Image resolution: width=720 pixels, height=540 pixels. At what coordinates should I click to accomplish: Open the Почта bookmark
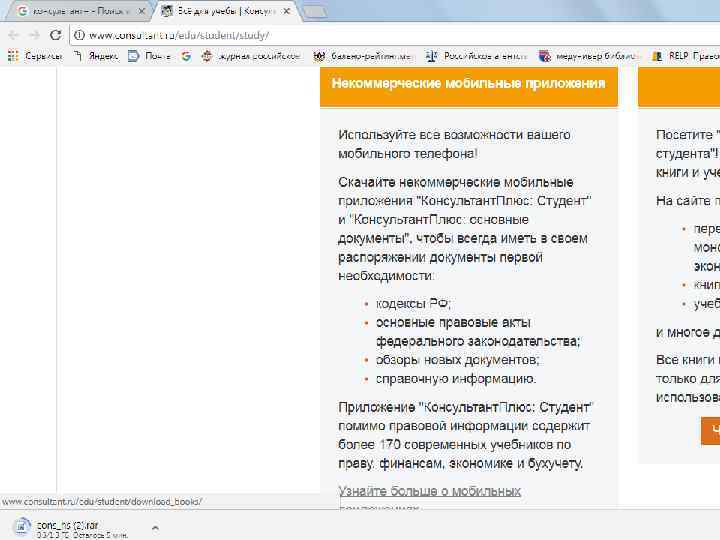150,56
